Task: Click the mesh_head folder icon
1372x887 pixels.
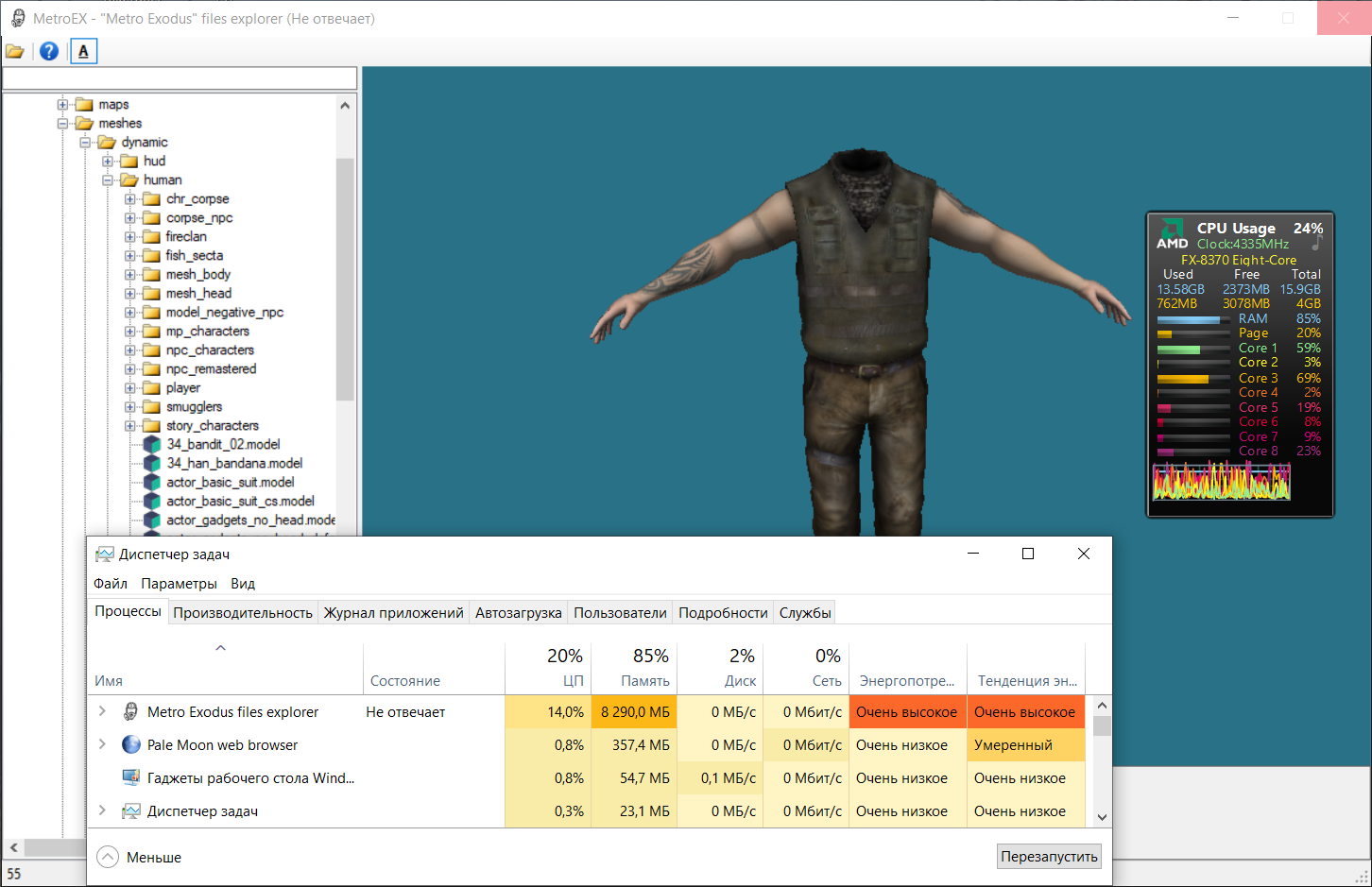Action: [151, 293]
